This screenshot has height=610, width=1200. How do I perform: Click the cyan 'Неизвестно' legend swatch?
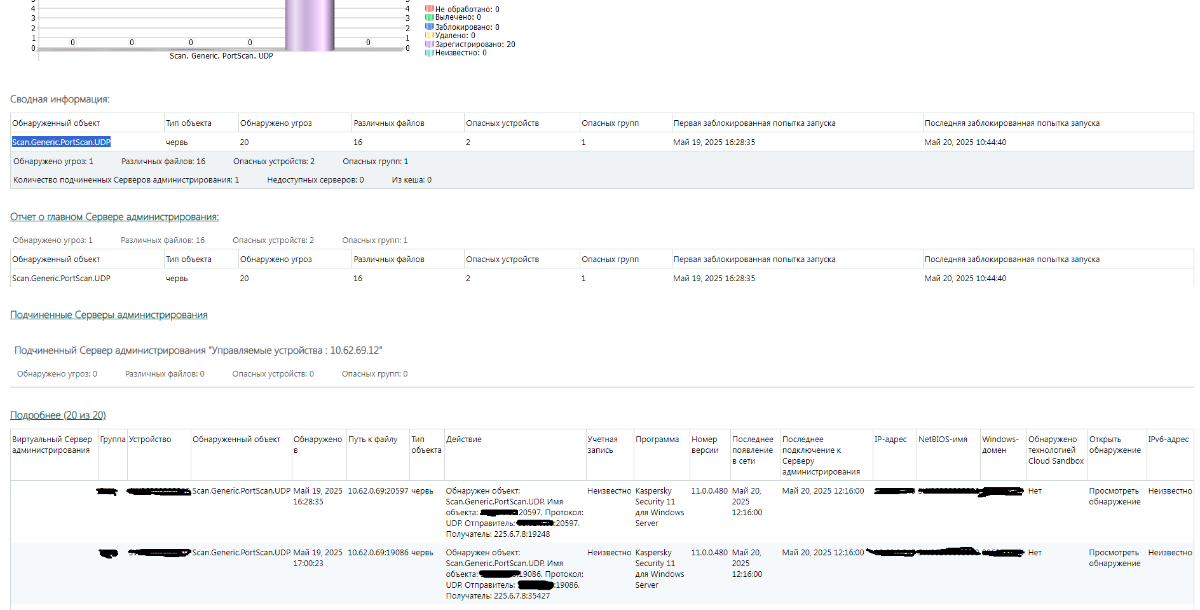coord(430,53)
